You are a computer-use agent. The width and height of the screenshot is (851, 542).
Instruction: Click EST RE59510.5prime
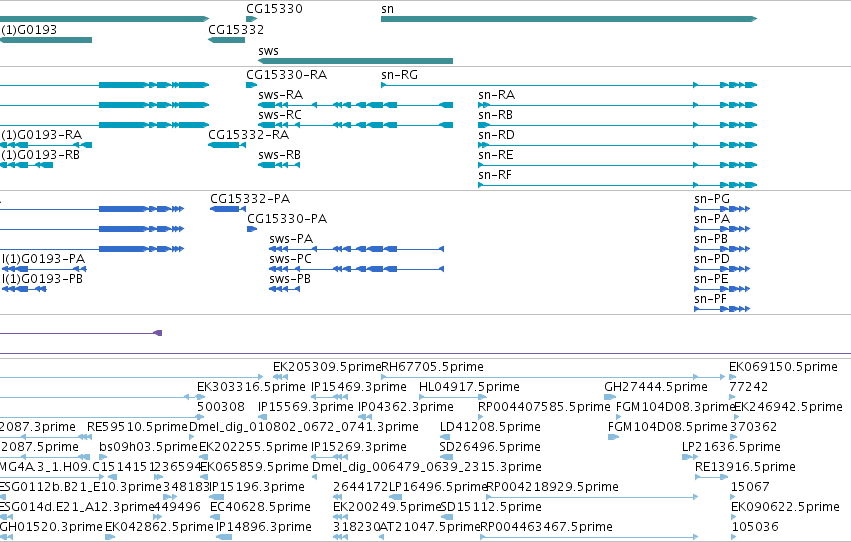coord(137,428)
